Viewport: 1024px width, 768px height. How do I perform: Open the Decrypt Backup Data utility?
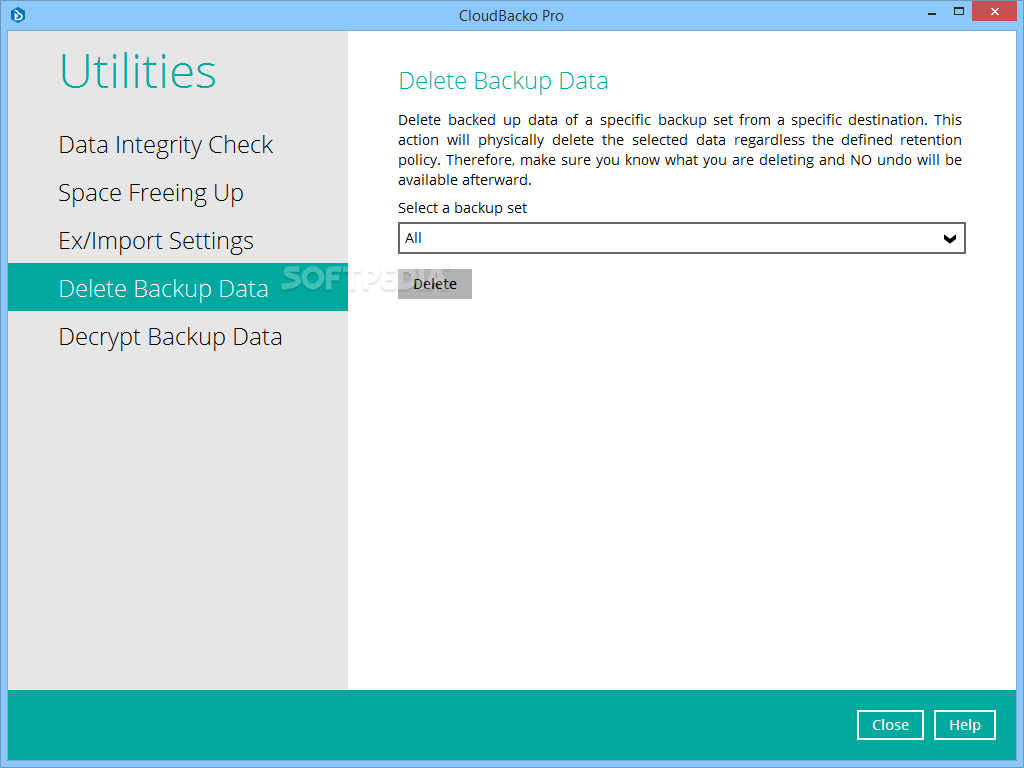tap(170, 337)
